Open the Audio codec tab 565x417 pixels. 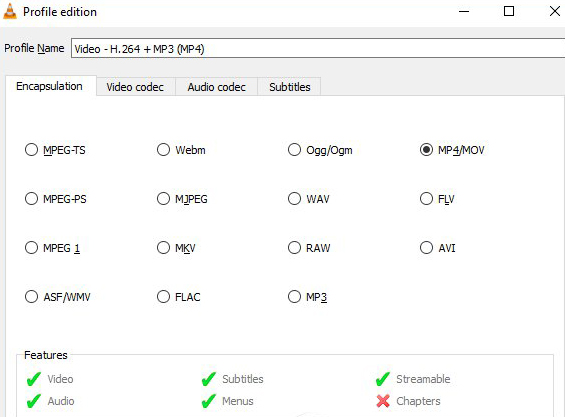coord(217,87)
